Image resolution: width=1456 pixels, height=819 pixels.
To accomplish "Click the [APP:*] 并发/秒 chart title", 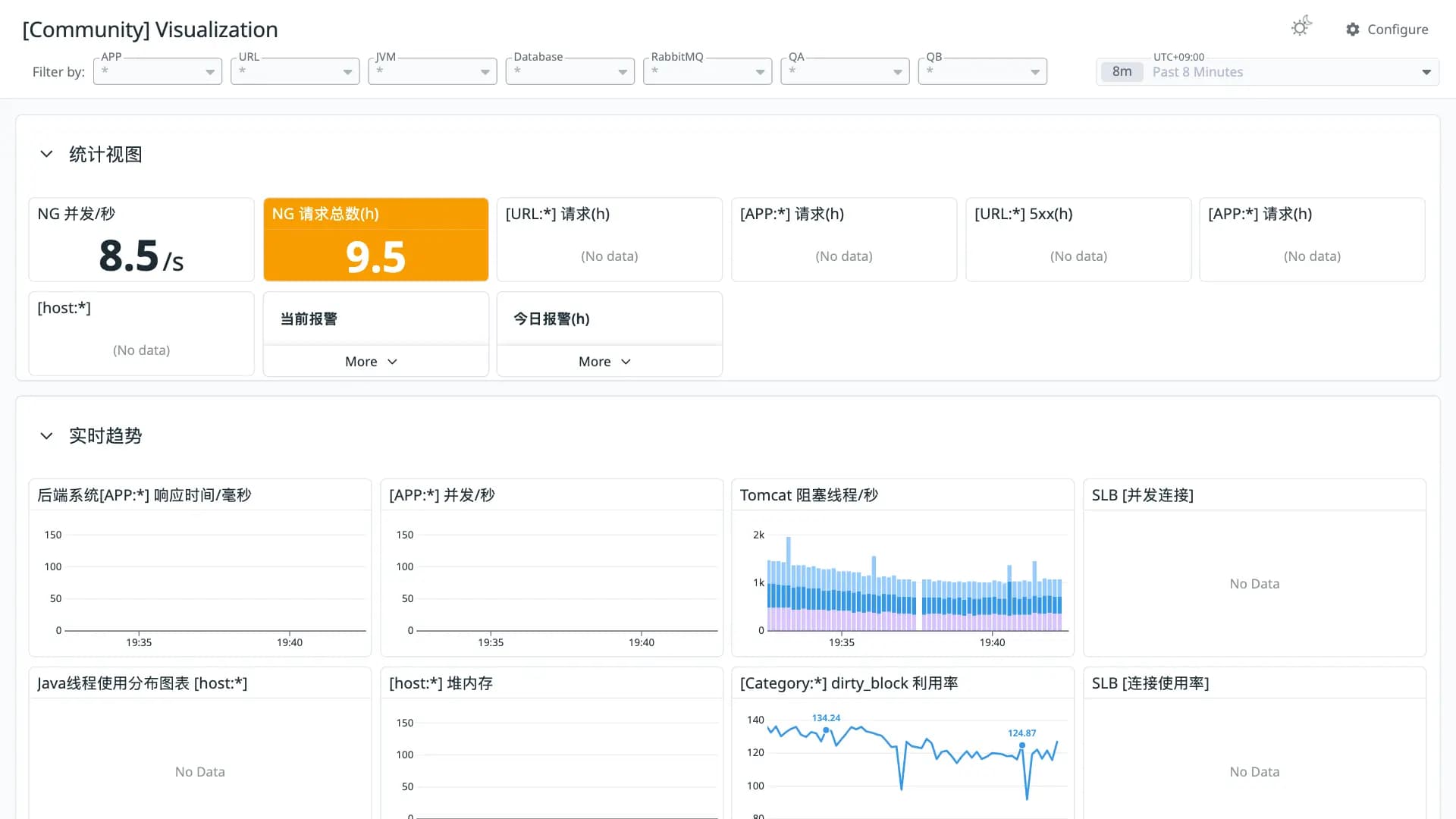I will tap(441, 495).
